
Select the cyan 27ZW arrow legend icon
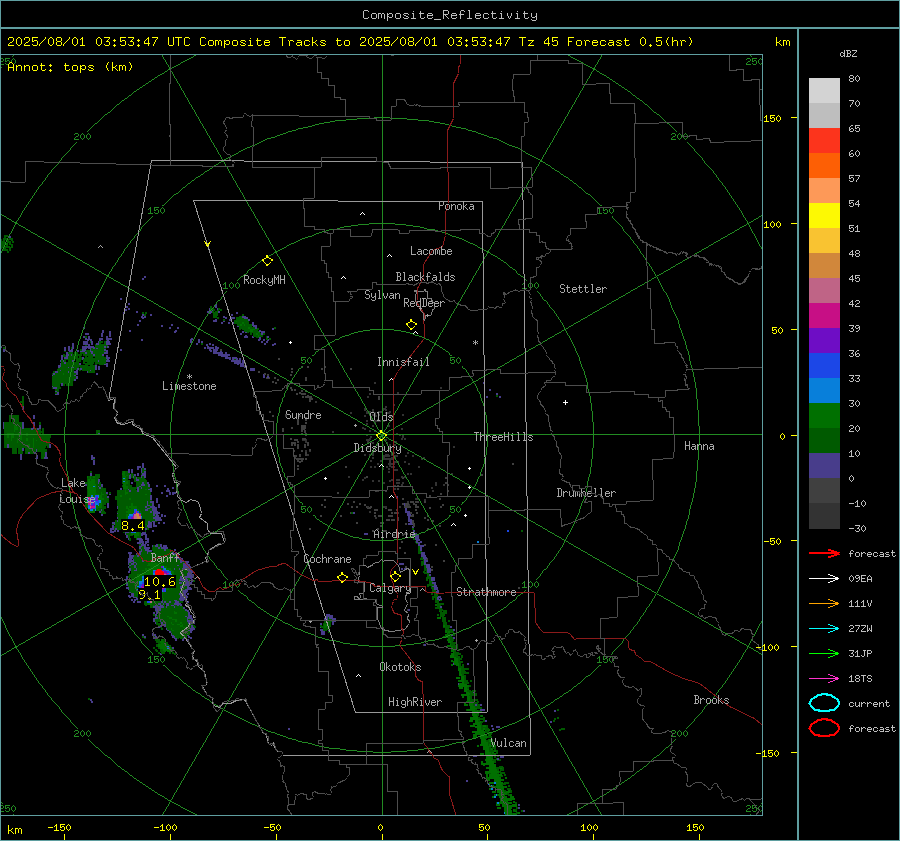pyautogui.click(x=824, y=629)
